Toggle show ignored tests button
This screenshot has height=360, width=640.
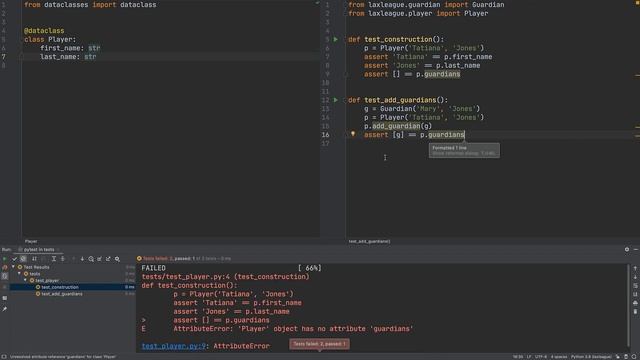(x=24, y=259)
